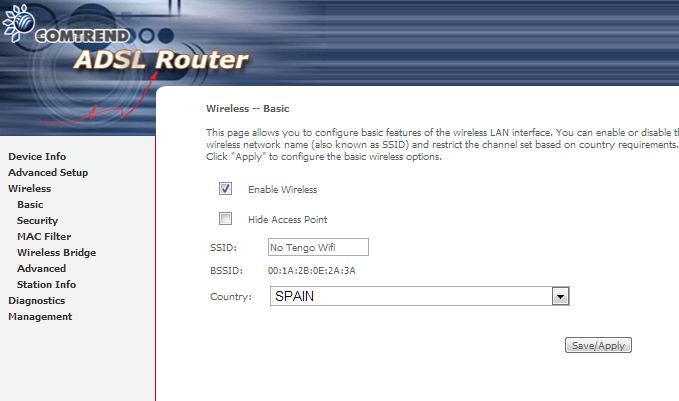Open the Country dropdown arrow

560,297
